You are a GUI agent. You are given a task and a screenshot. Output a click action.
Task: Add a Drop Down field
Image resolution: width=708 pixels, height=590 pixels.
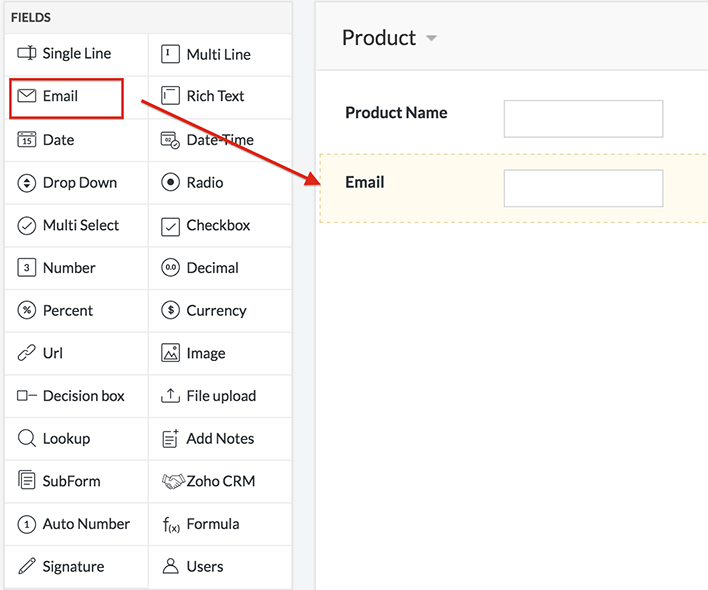[x=79, y=183]
